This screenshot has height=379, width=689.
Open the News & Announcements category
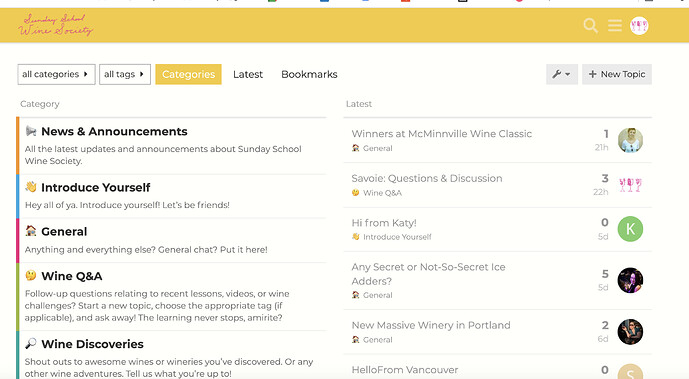pos(114,131)
